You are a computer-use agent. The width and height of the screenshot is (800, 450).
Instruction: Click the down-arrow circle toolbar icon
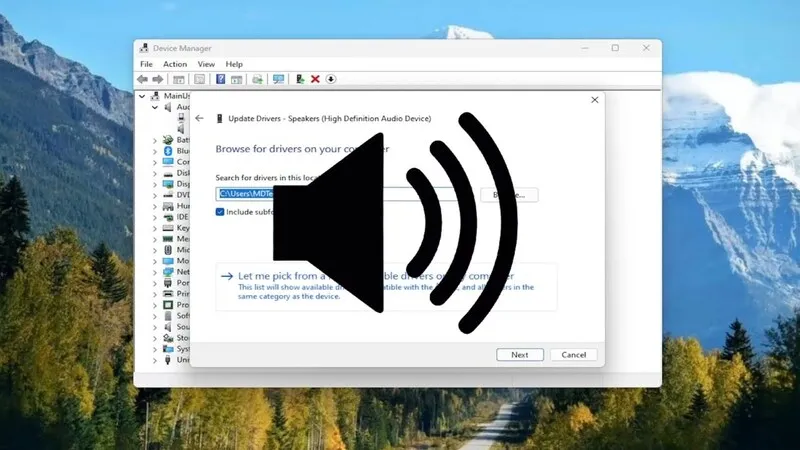pyautogui.click(x=331, y=79)
